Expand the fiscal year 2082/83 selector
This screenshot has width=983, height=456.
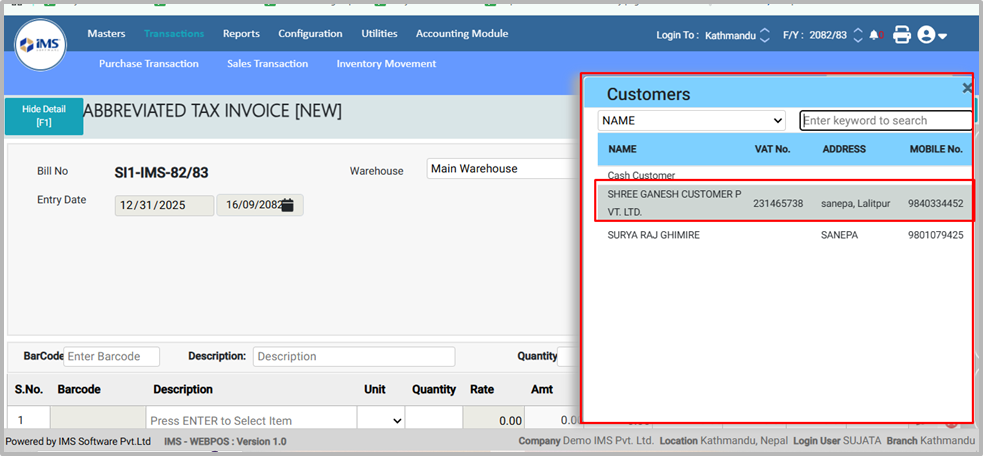857,35
